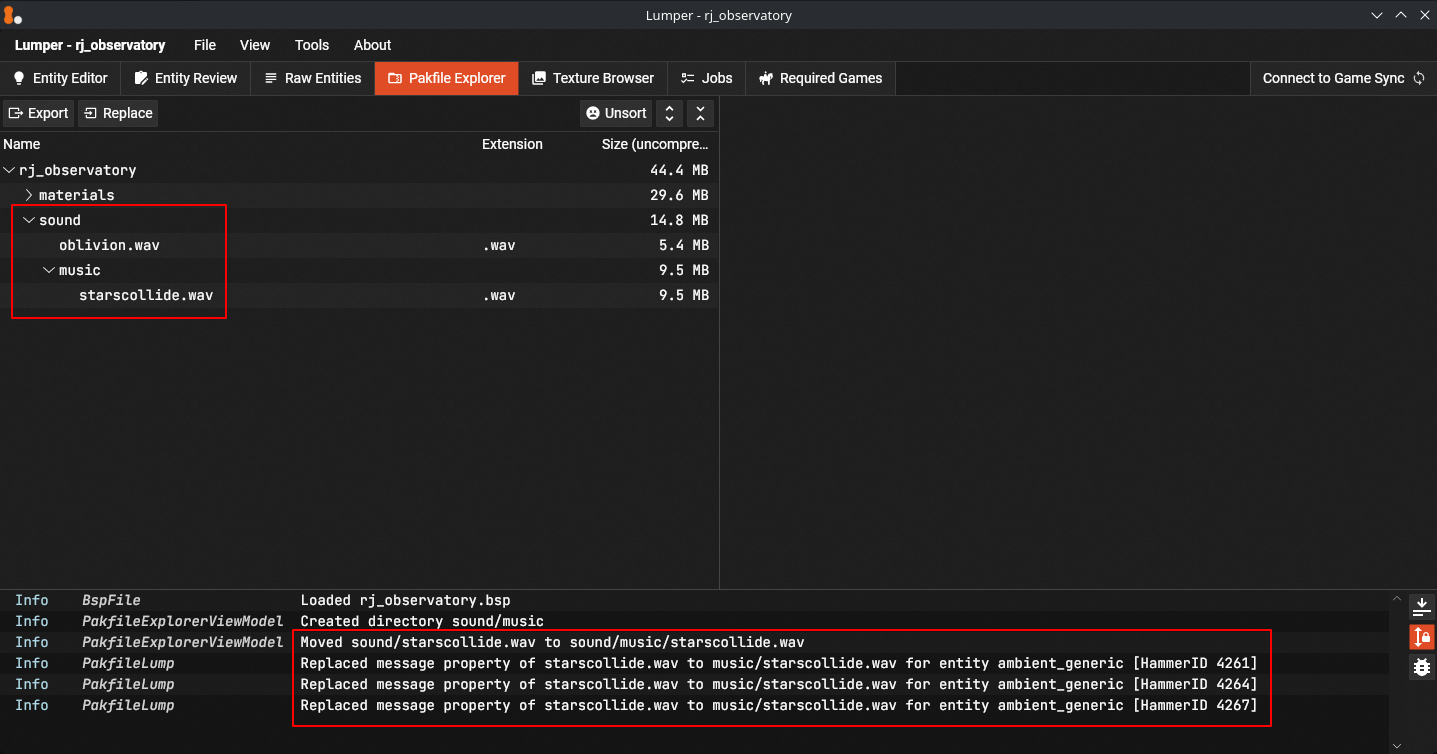Click the debug bug icon in log panel
The height and width of the screenshot is (754, 1437).
pyautogui.click(x=1421, y=666)
